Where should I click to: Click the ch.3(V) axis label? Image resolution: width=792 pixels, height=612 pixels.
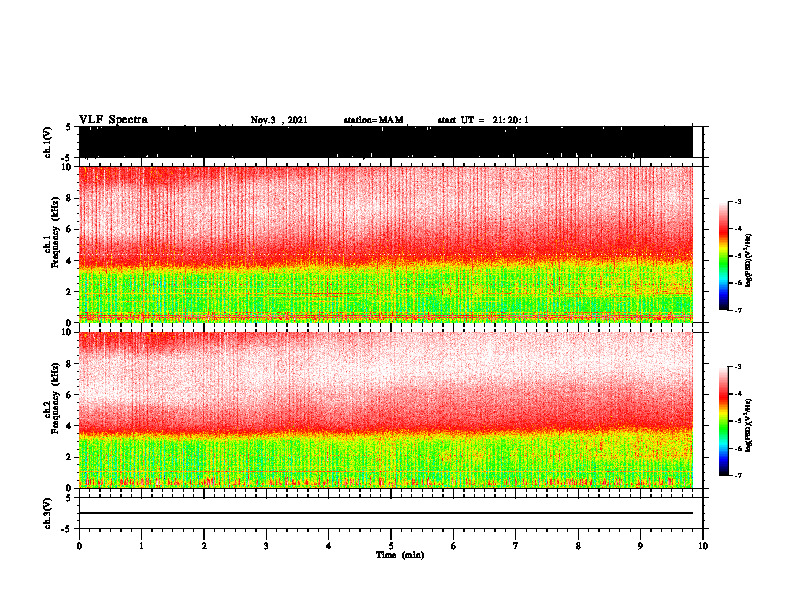point(48,513)
